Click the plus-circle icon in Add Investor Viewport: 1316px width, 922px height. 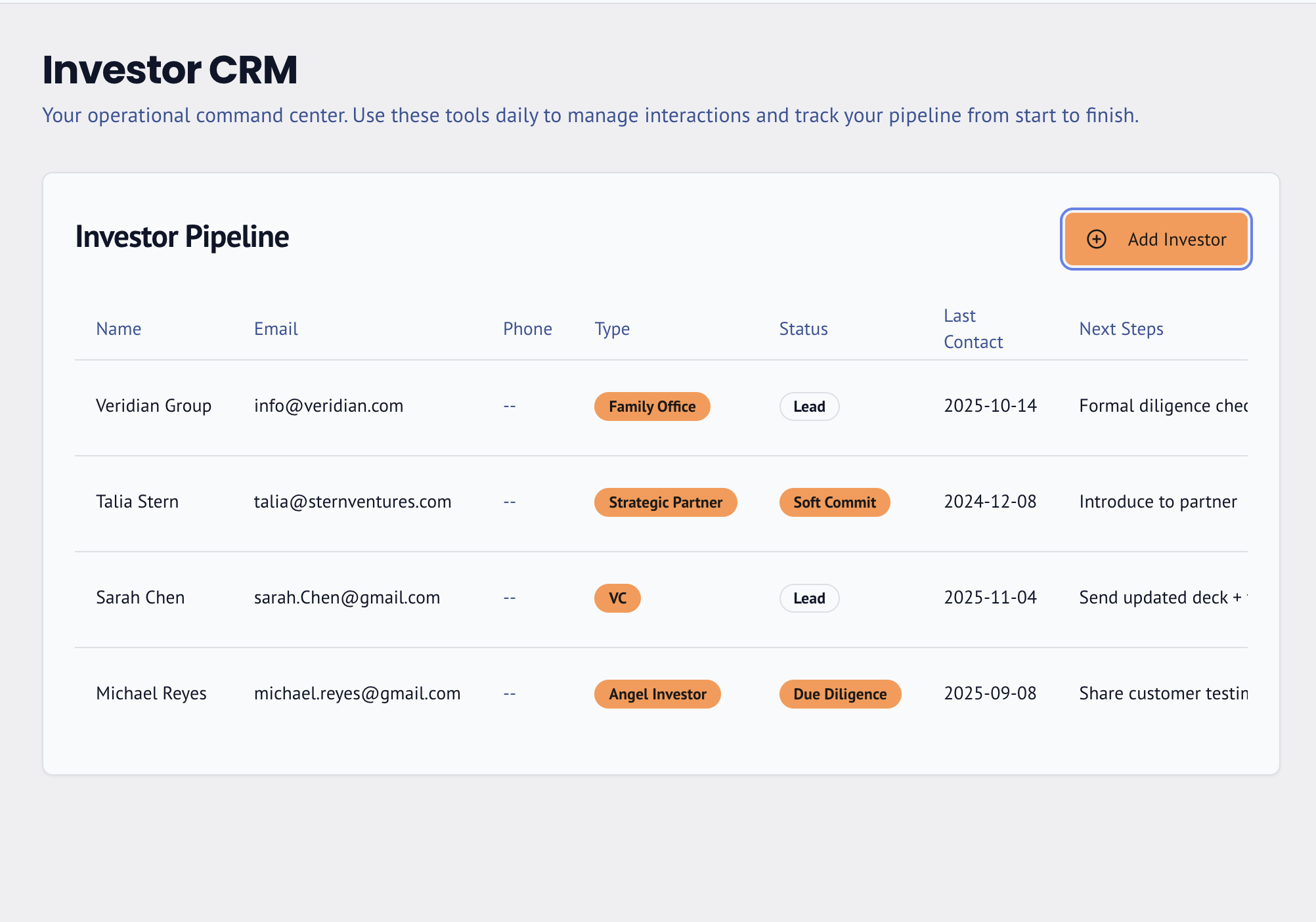coord(1097,239)
